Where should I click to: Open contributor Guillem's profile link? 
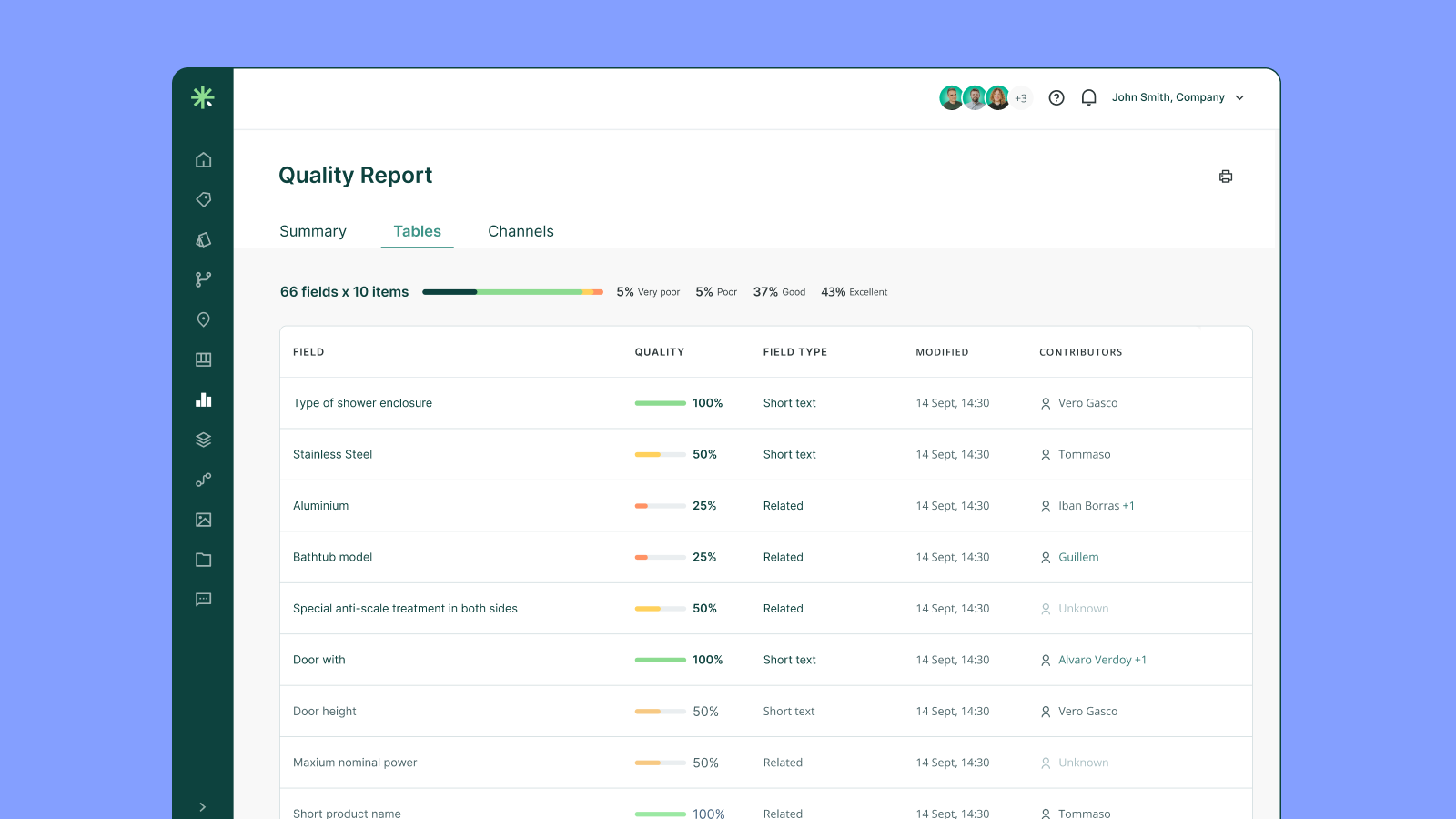[x=1078, y=557]
